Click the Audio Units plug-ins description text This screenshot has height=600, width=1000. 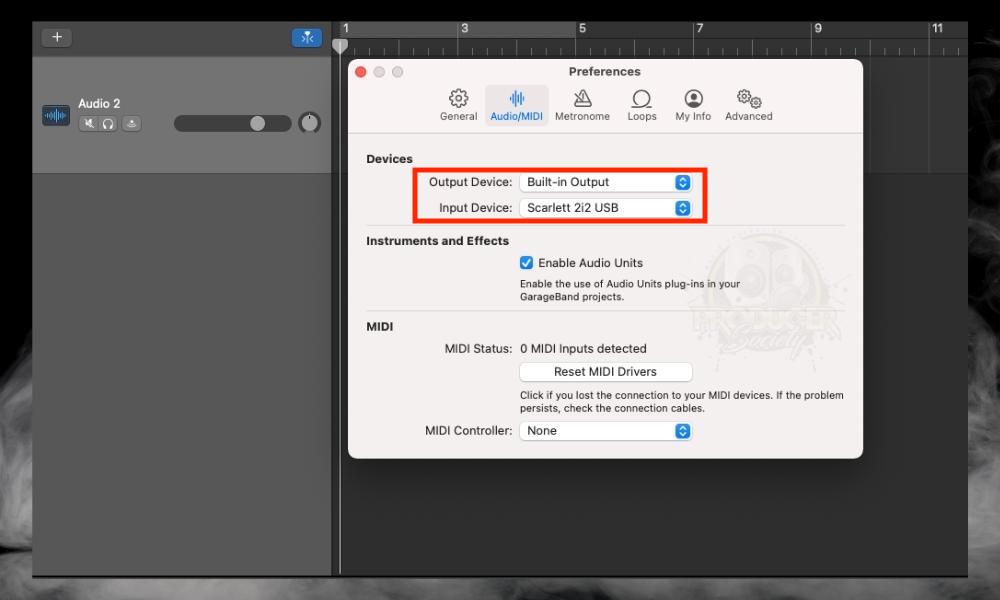coord(630,290)
